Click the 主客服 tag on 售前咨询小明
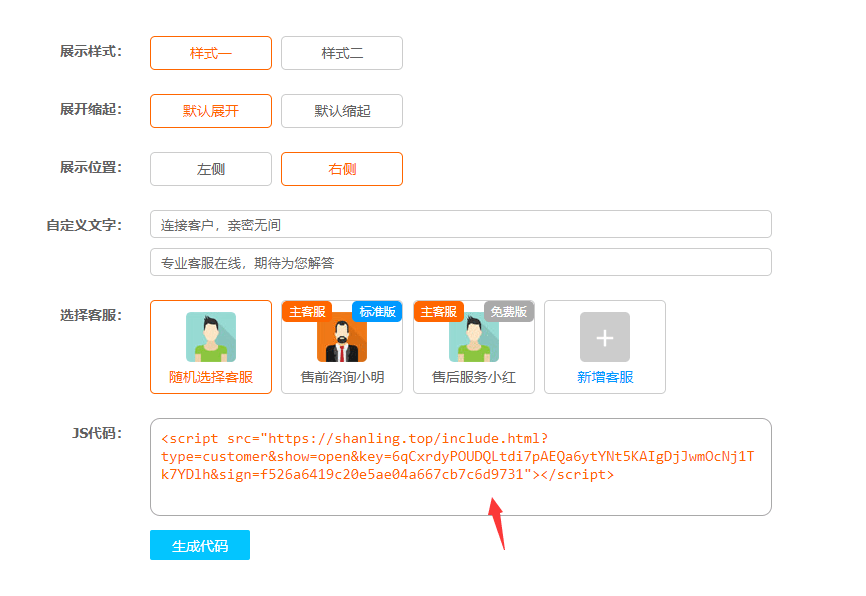 point(307,312)
